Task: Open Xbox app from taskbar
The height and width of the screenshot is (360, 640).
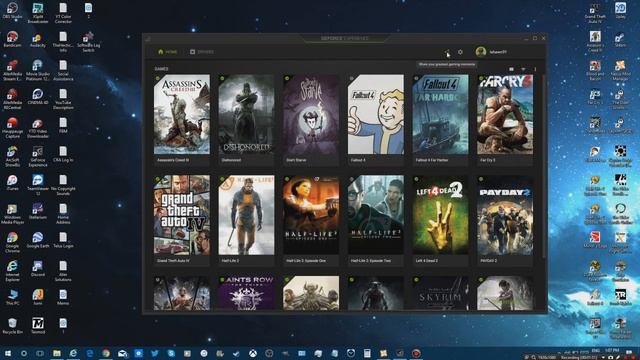Action: [x=253, y=353]
